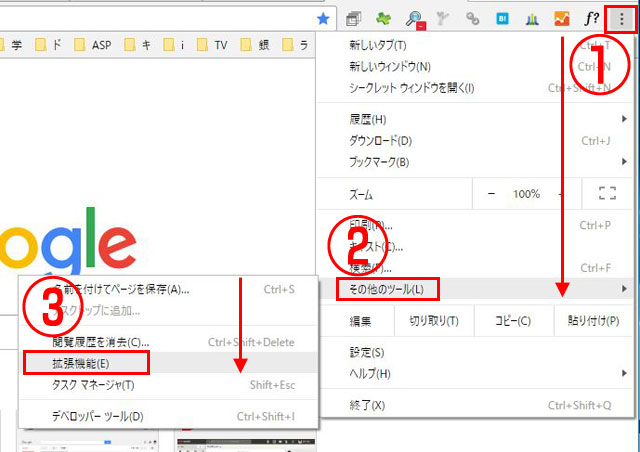
Task: Open the キ bookmark folder
Action: coord(138,45)
